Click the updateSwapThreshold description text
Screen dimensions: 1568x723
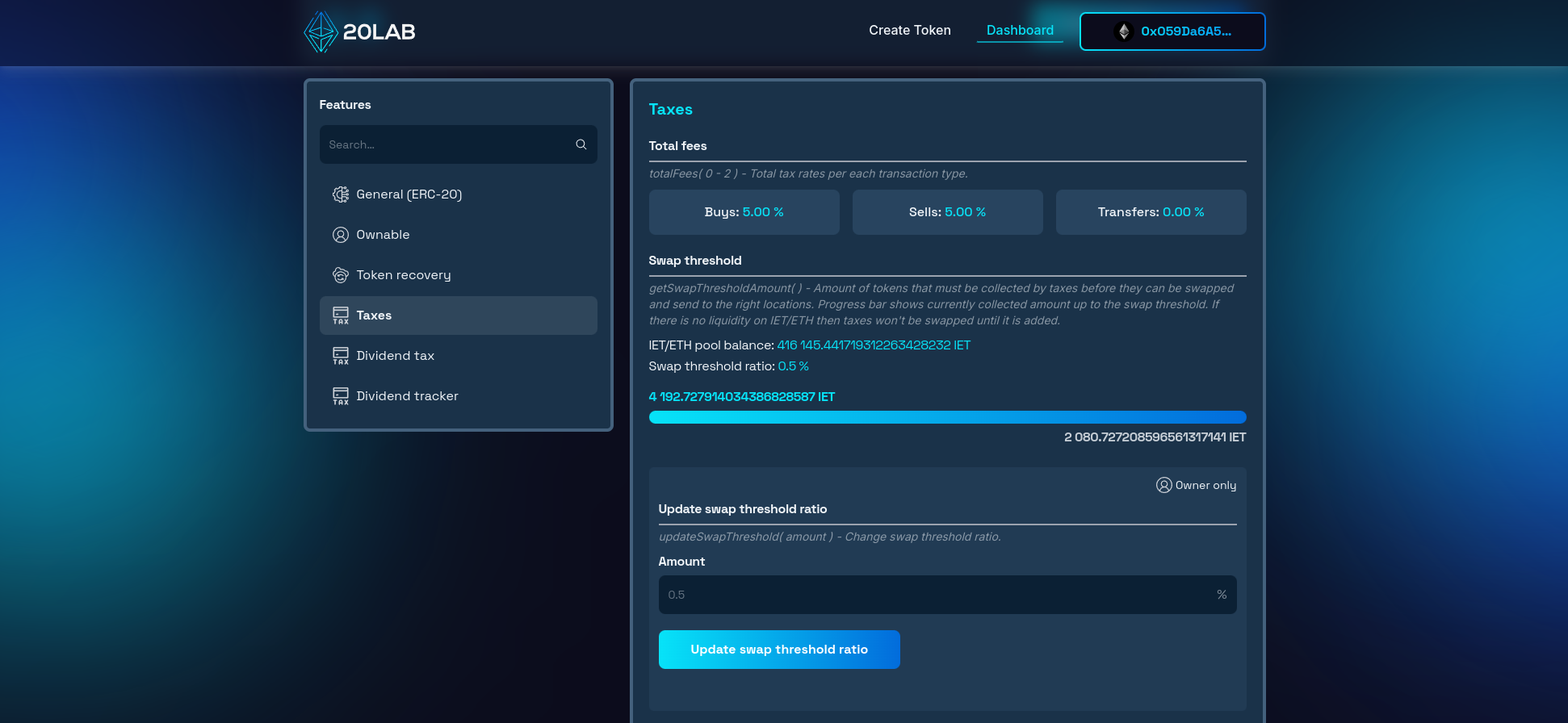(x=830, y=537)
